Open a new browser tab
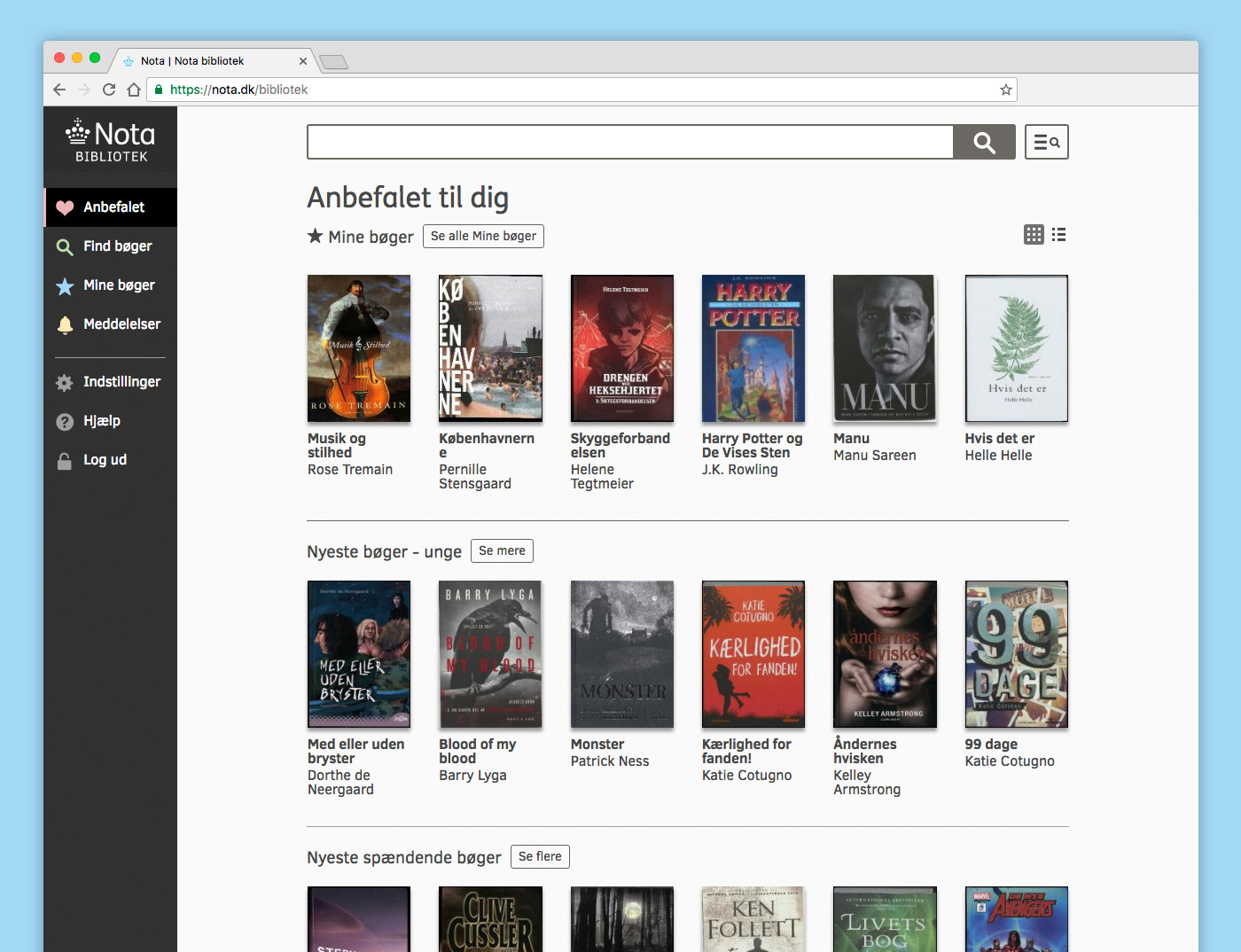Screen dimensions: 1241x952 coord(333,61)
